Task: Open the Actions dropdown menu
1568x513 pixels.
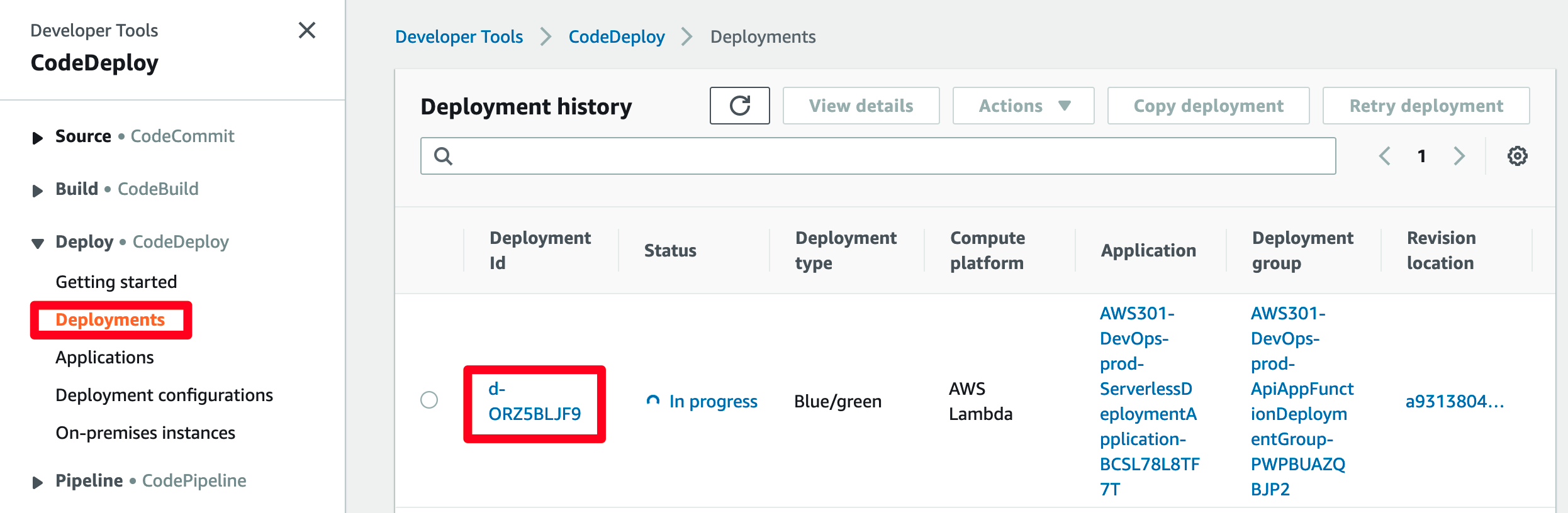Action: [x=1023, y=106]
